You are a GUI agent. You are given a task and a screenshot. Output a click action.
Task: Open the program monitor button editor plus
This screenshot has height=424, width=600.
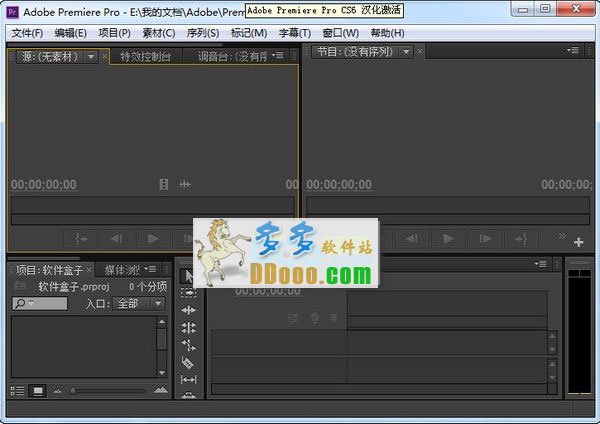pos(579,242)
